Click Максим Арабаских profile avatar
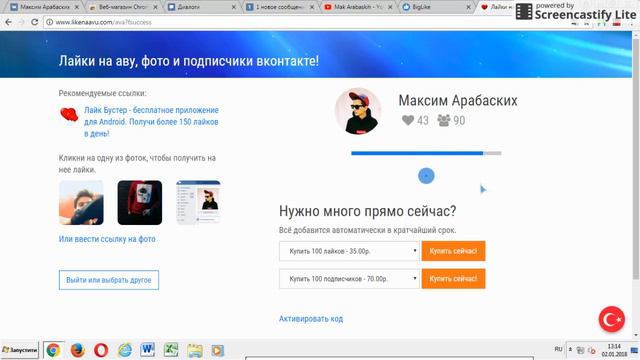Image resolution: width=640 pixels, height=360 pixels. pyautogui.click(x=358, y=111)
